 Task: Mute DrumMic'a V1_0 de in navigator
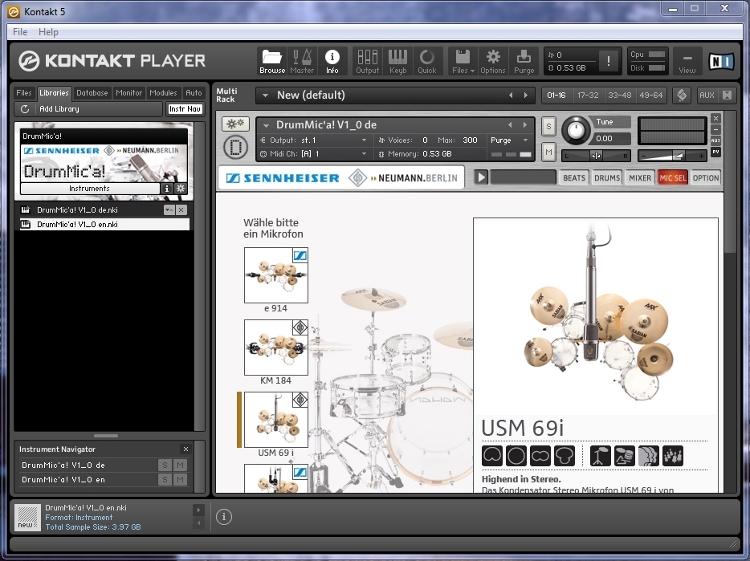(180, 465)
